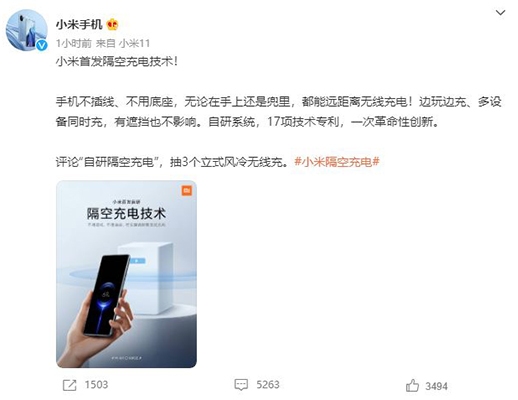
Task: Open comments via count 5263
Action: point(268,385)
